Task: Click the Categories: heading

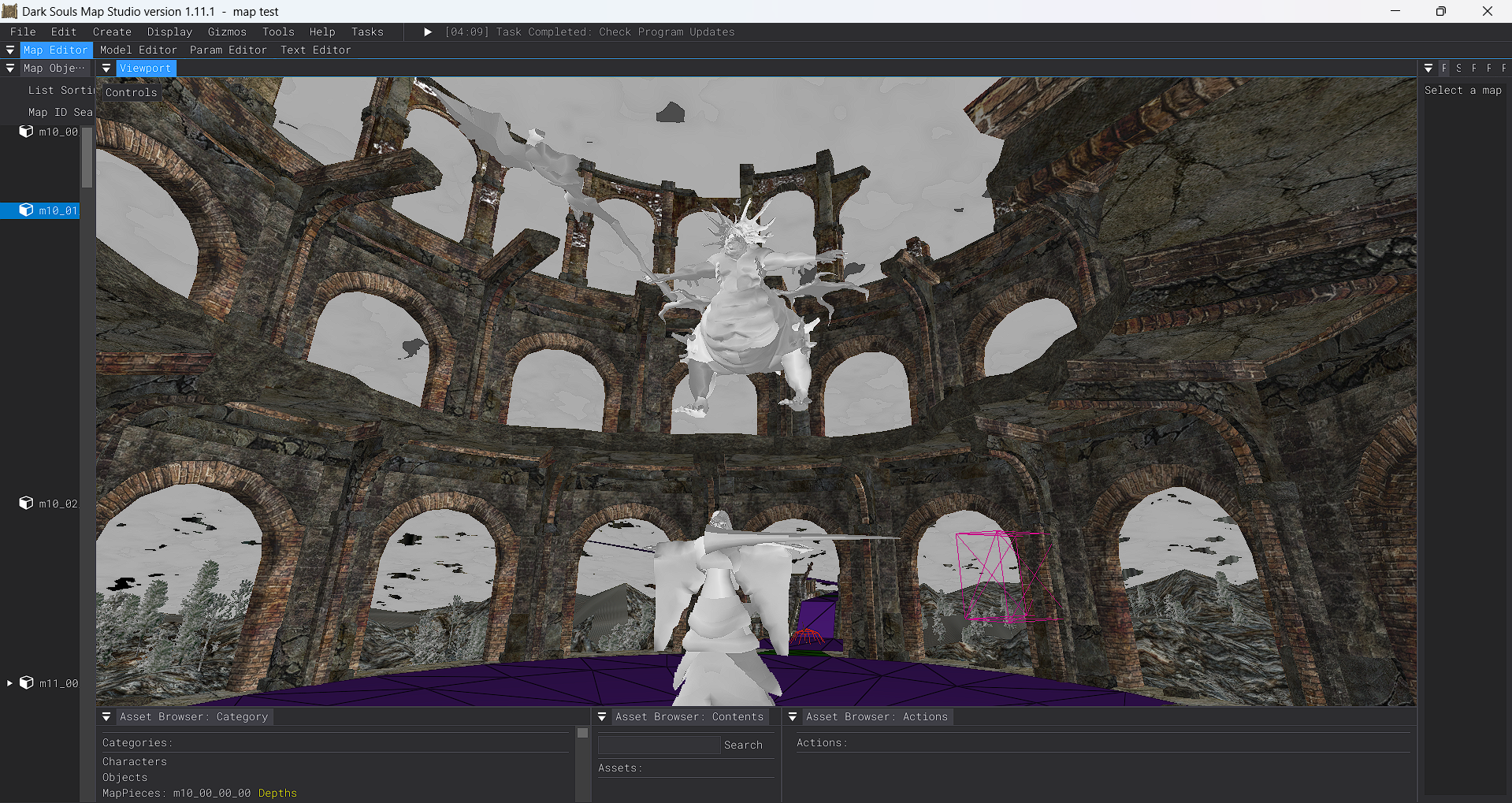Action: pos(137,743)
